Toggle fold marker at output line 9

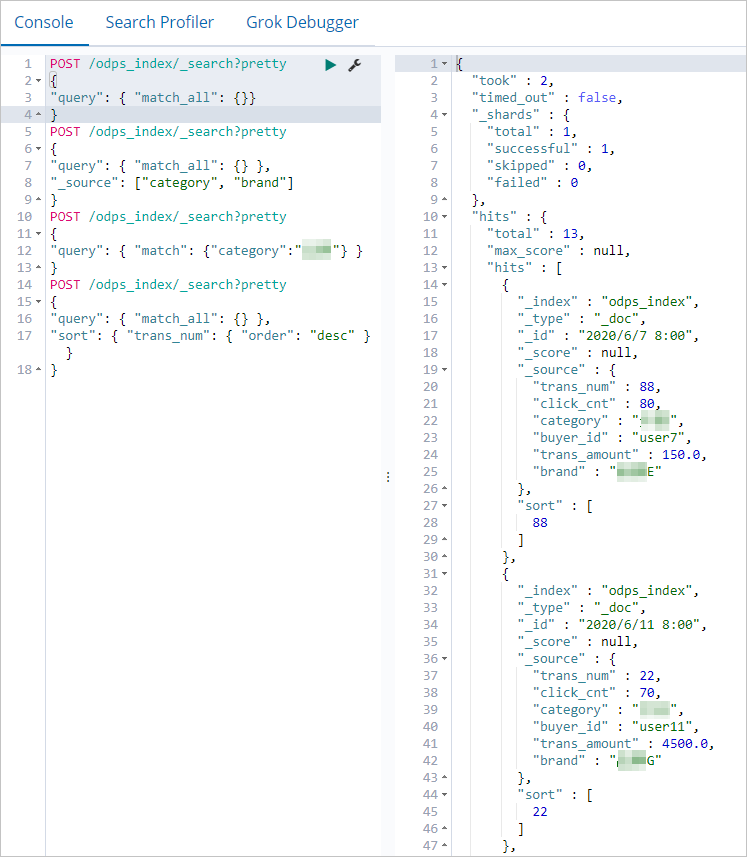[444, 199]
